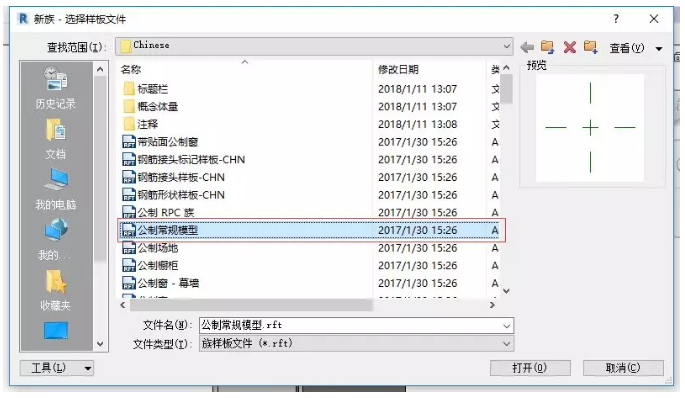Click the back arrow navigation icon
Image resolution: width=685 pixels, height=398 pixels.
click(527, 47)
